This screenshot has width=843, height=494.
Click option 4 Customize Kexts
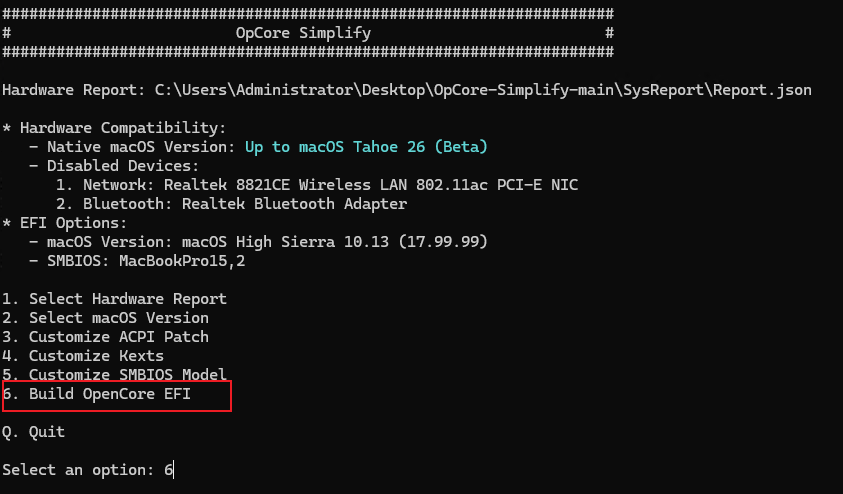point(83,356)
